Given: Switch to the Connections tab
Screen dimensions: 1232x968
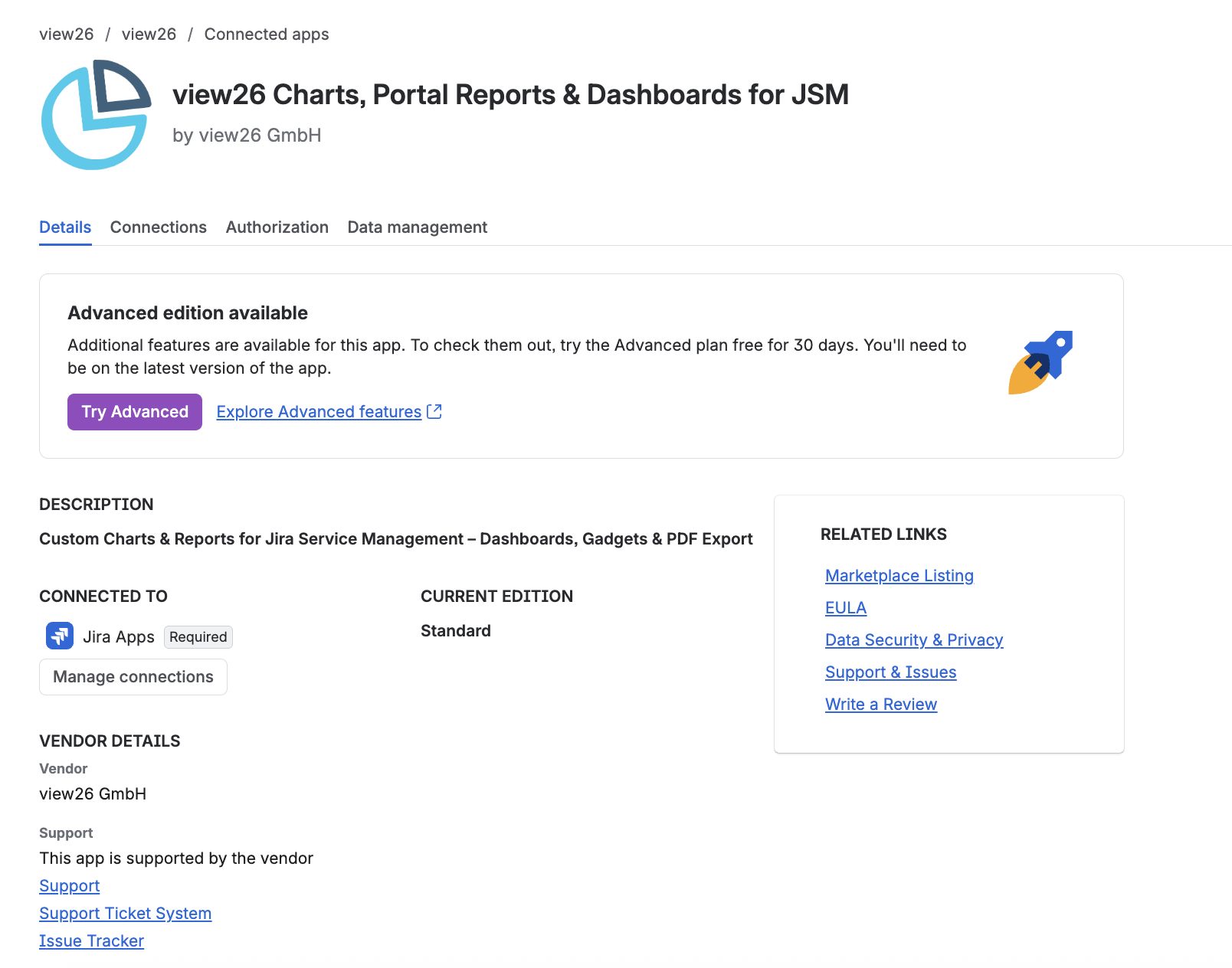Looking at the screenshot, I should click(159, 227).
